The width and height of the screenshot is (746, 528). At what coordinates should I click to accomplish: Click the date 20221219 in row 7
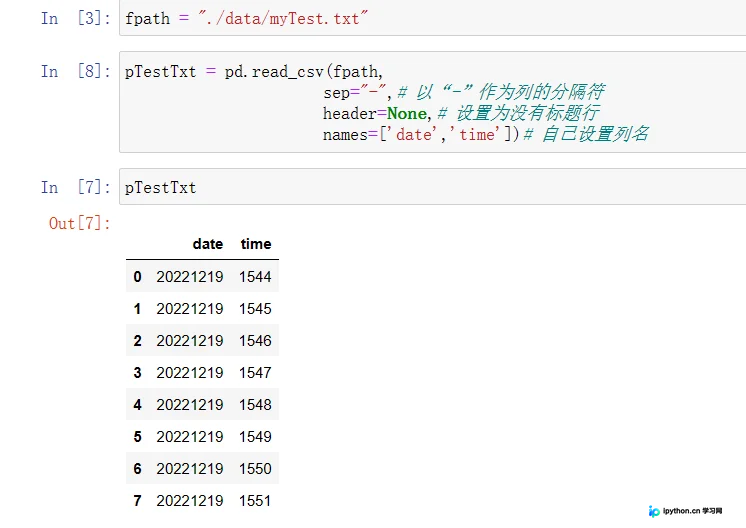[190, 501]
